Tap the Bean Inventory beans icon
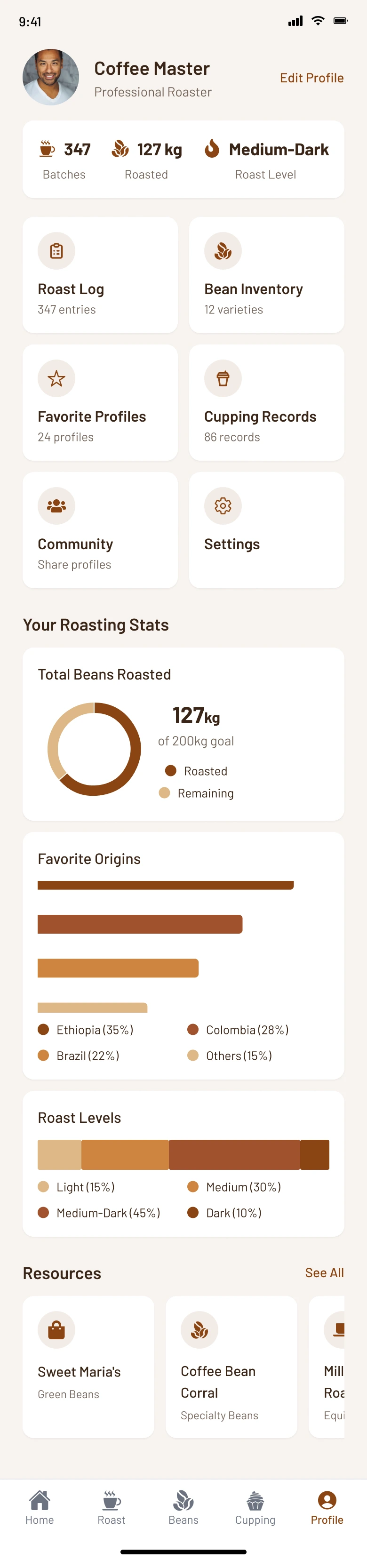 point(223,251)
